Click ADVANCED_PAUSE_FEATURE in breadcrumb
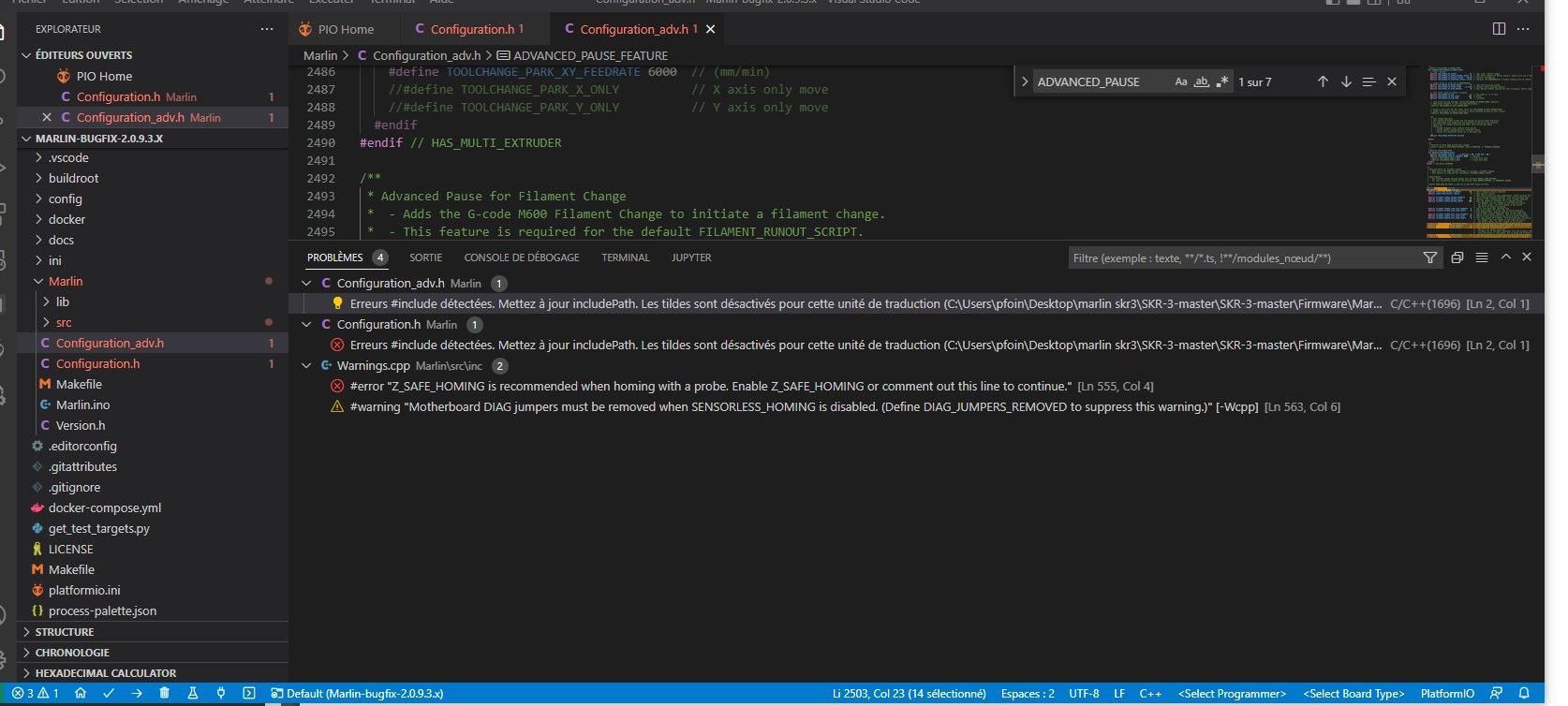This screenshot has height=706, width=1568. click(590, 55)
